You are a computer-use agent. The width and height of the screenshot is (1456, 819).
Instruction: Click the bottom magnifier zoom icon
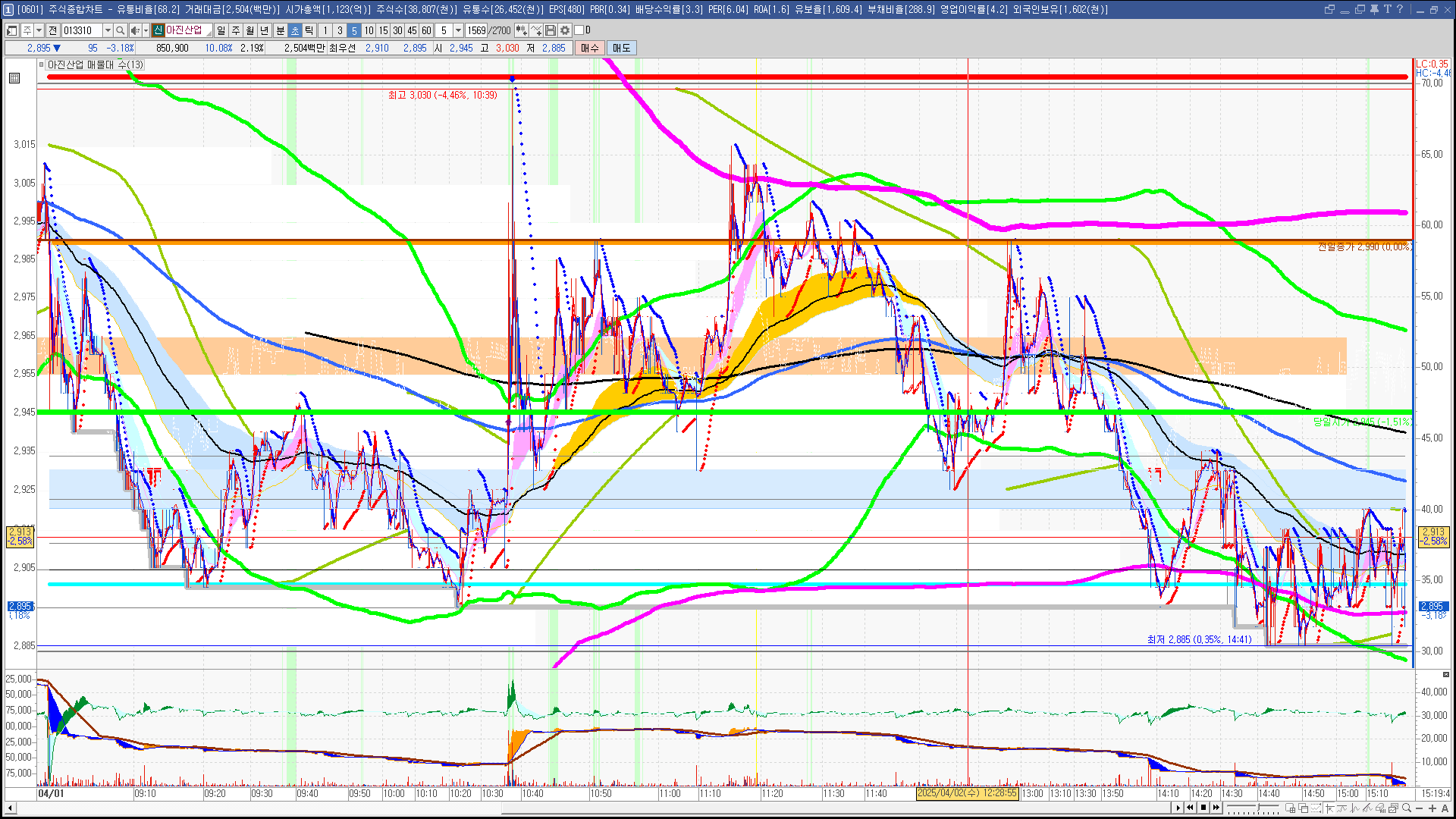coord(1407,808)
